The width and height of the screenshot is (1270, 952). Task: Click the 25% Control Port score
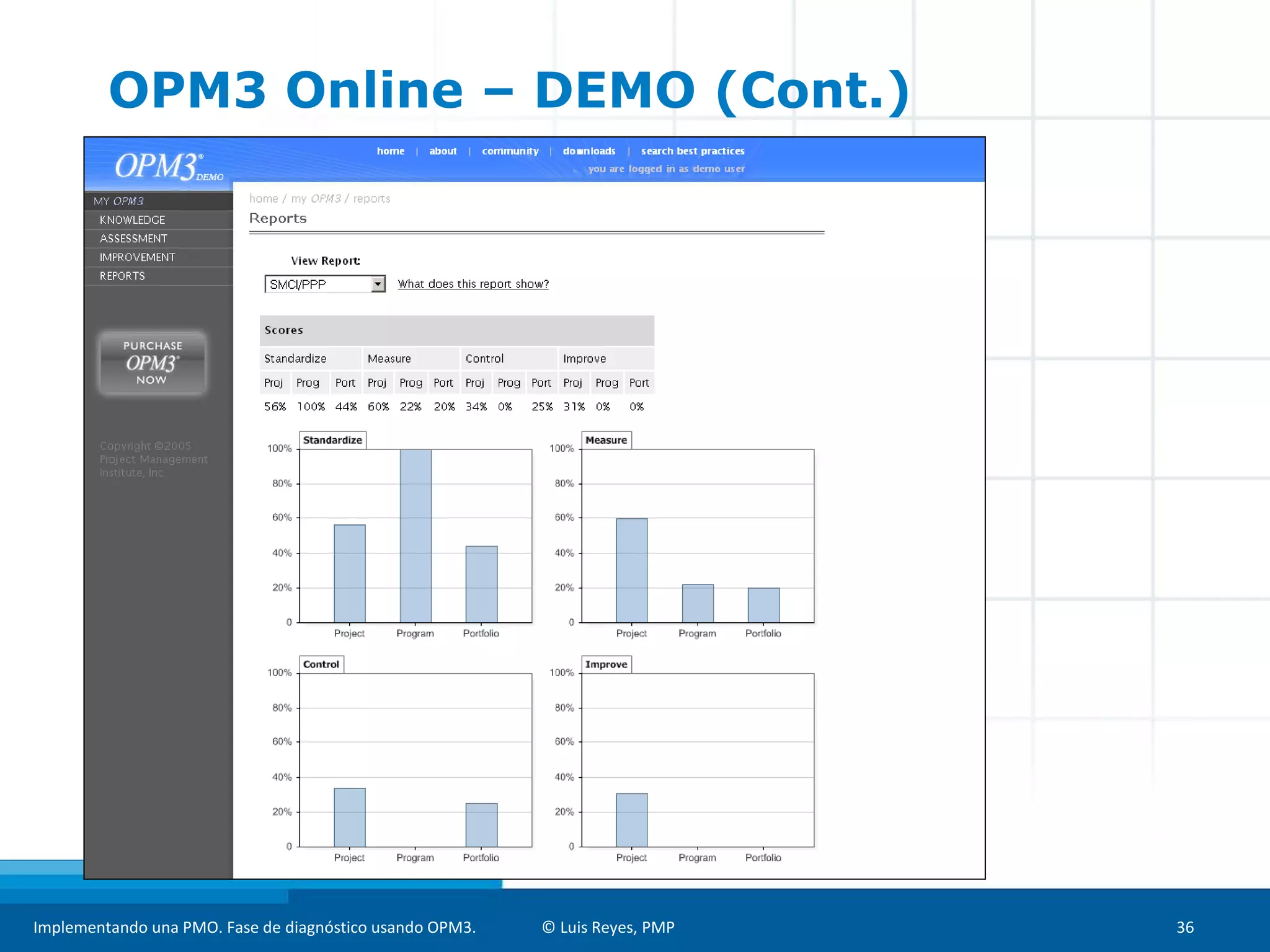[542, 407]
